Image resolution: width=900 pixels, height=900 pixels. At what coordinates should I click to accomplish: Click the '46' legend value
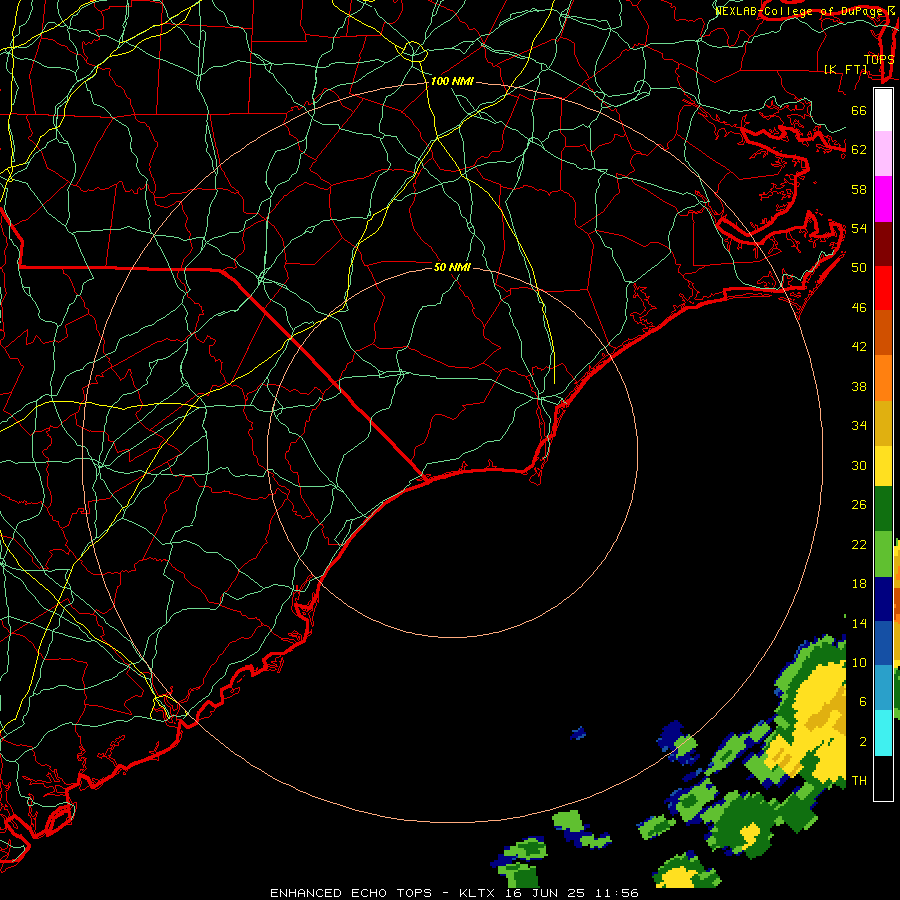pyautogui.click(x=859, y=308)
